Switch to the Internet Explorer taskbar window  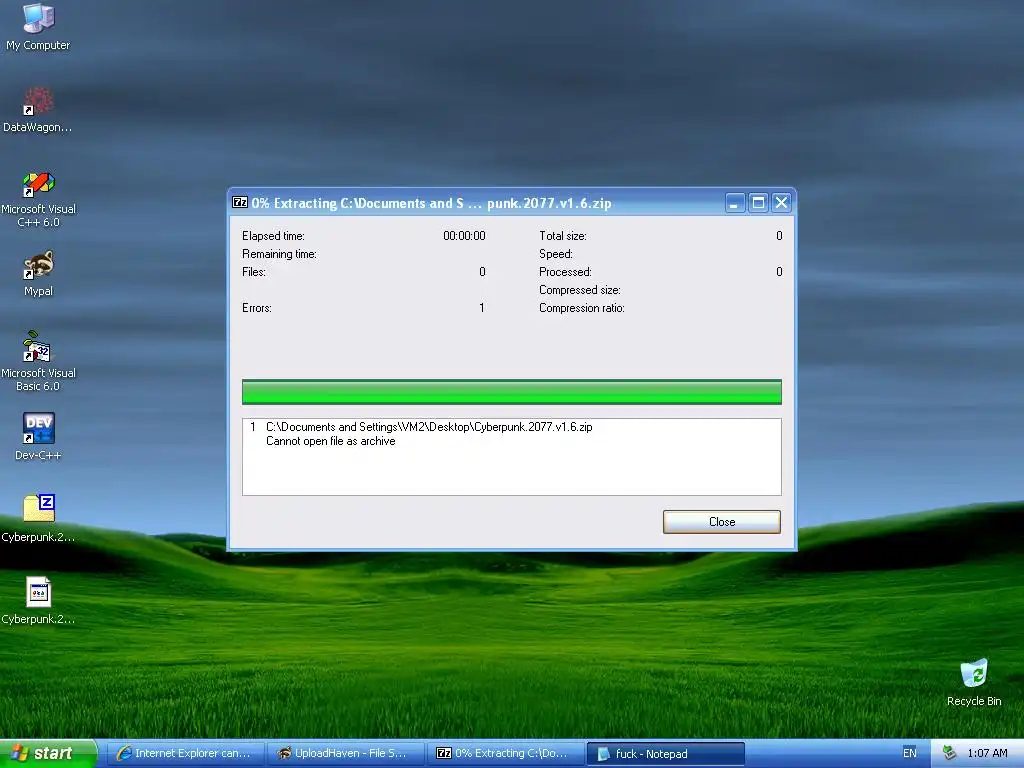(x=185, y=753)
